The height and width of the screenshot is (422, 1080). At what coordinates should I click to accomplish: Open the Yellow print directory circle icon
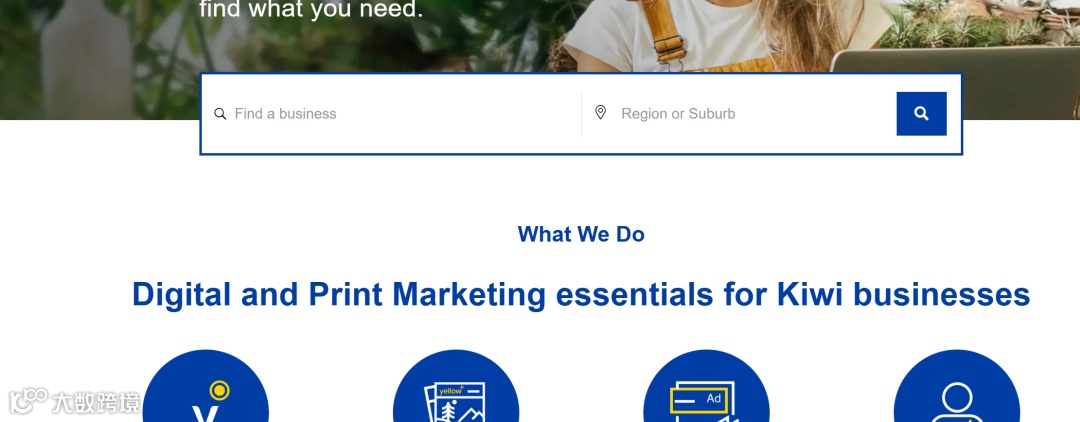(x=455, y=387)
